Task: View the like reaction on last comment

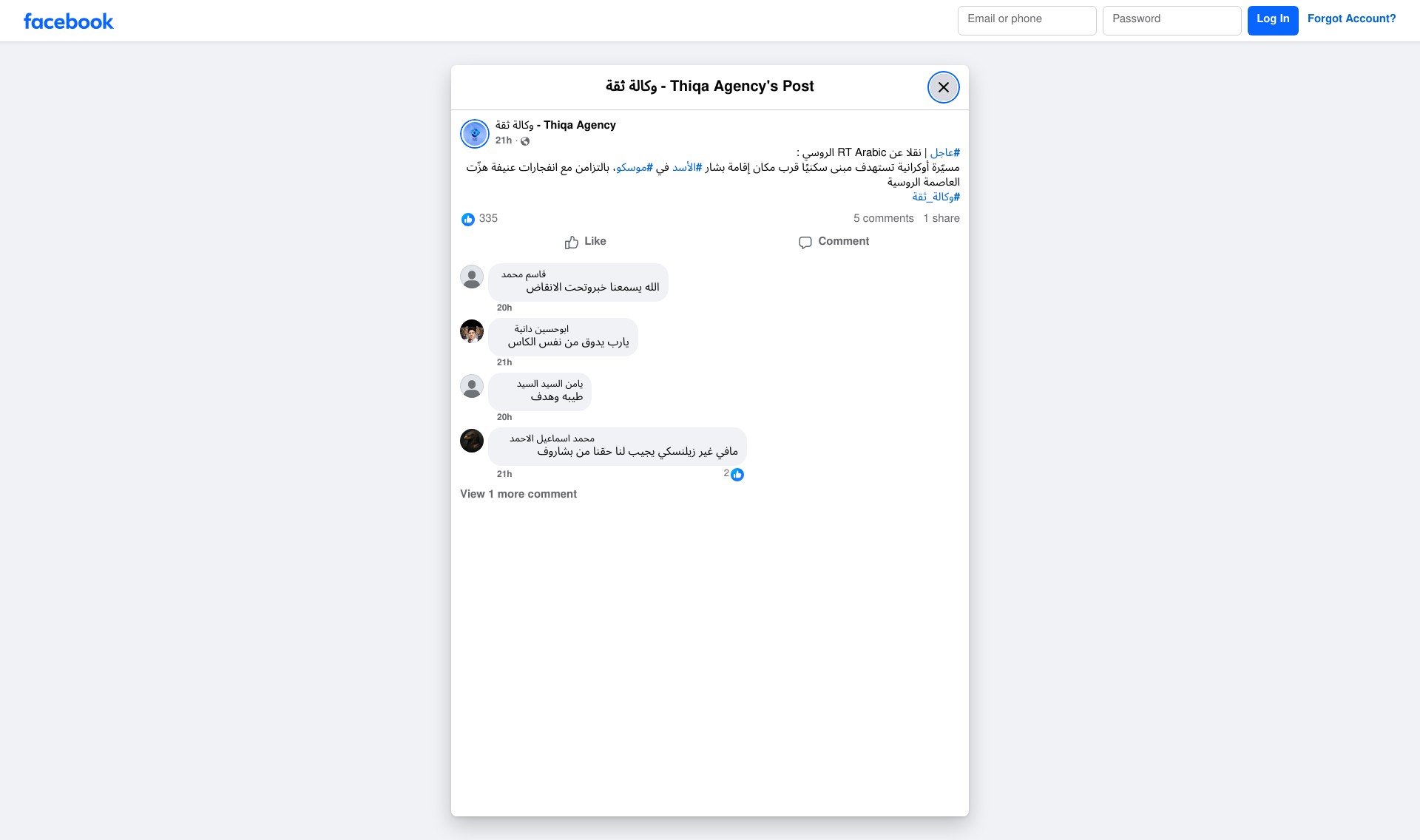Action: (x=737, y=475)
